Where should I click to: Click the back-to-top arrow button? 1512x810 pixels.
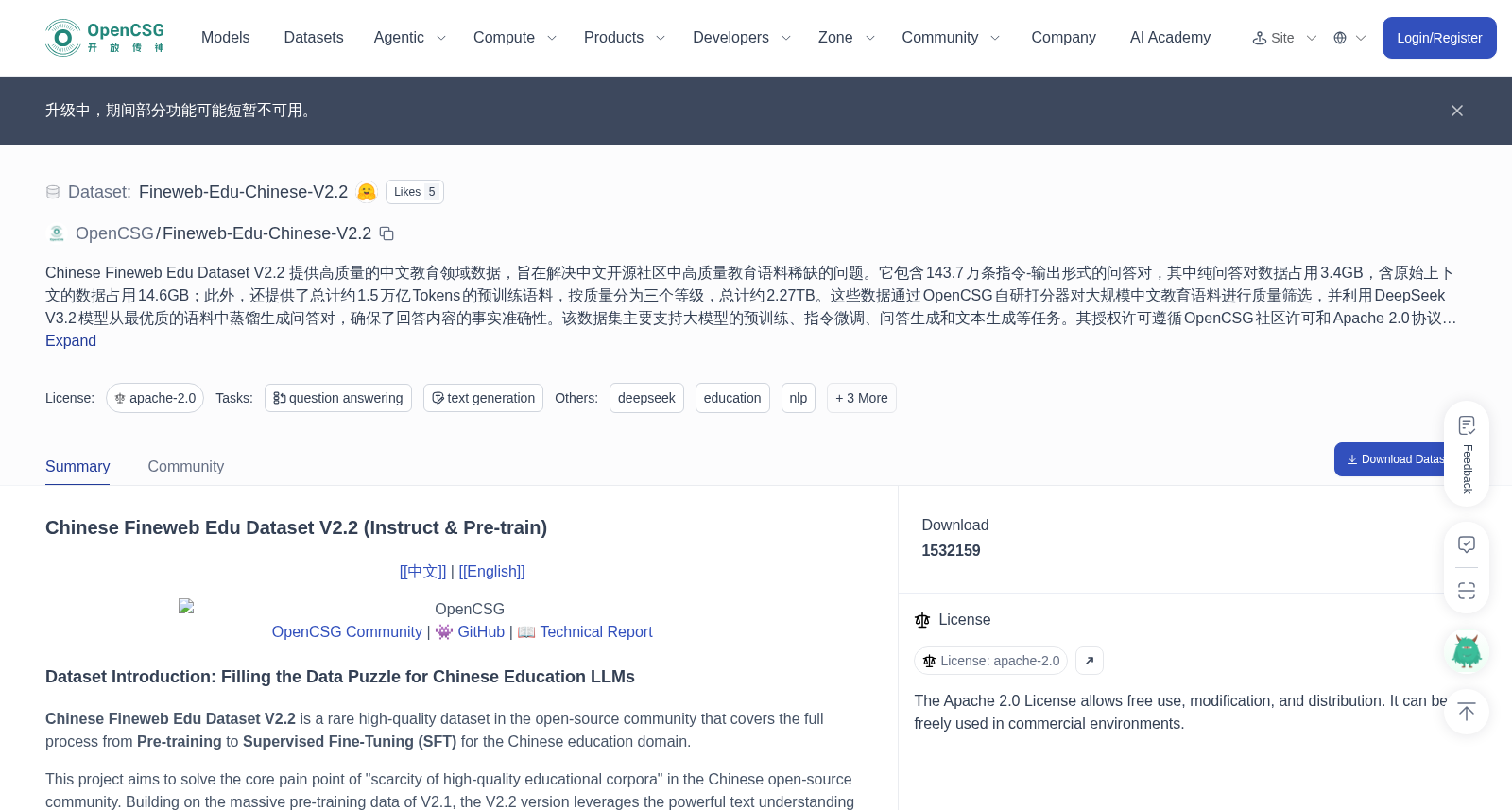(1467, 712)
